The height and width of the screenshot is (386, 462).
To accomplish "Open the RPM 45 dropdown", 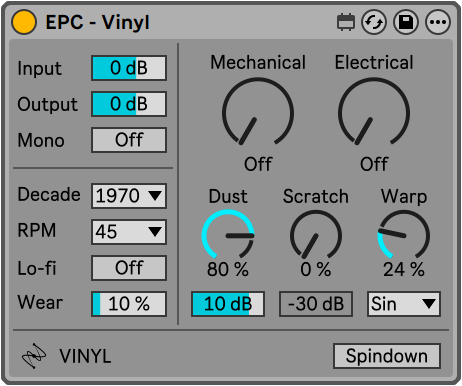I will (x=129, y=232).
